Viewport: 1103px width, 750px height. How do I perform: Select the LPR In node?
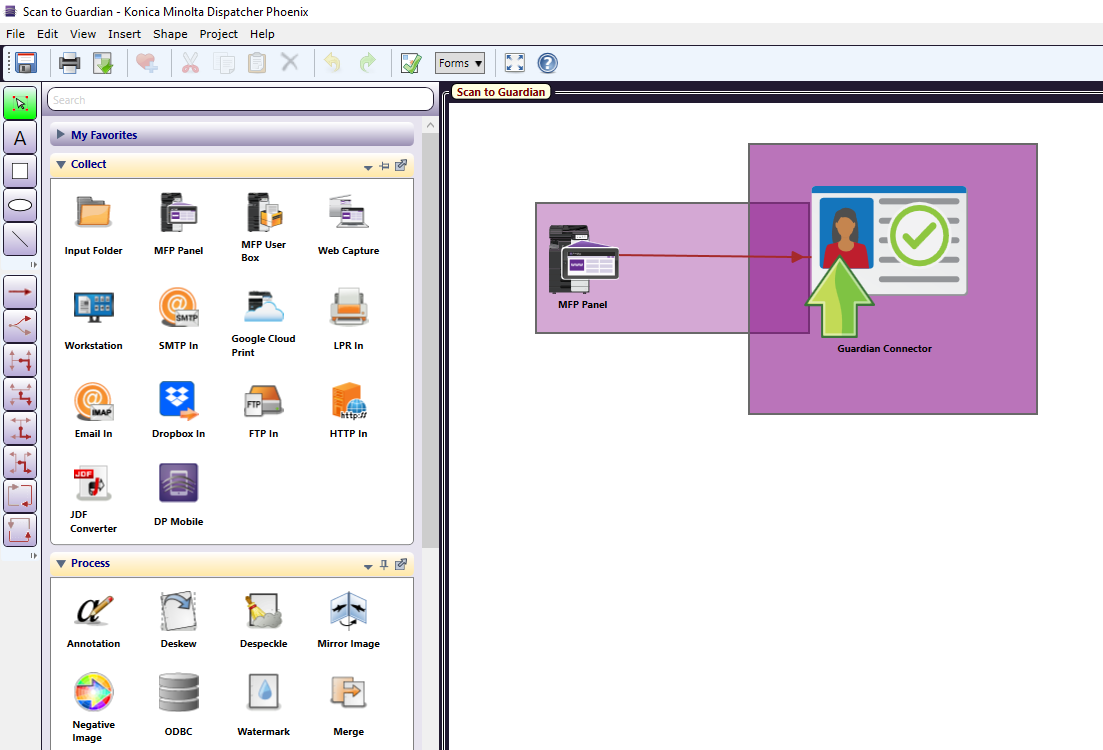click(348, 320)
